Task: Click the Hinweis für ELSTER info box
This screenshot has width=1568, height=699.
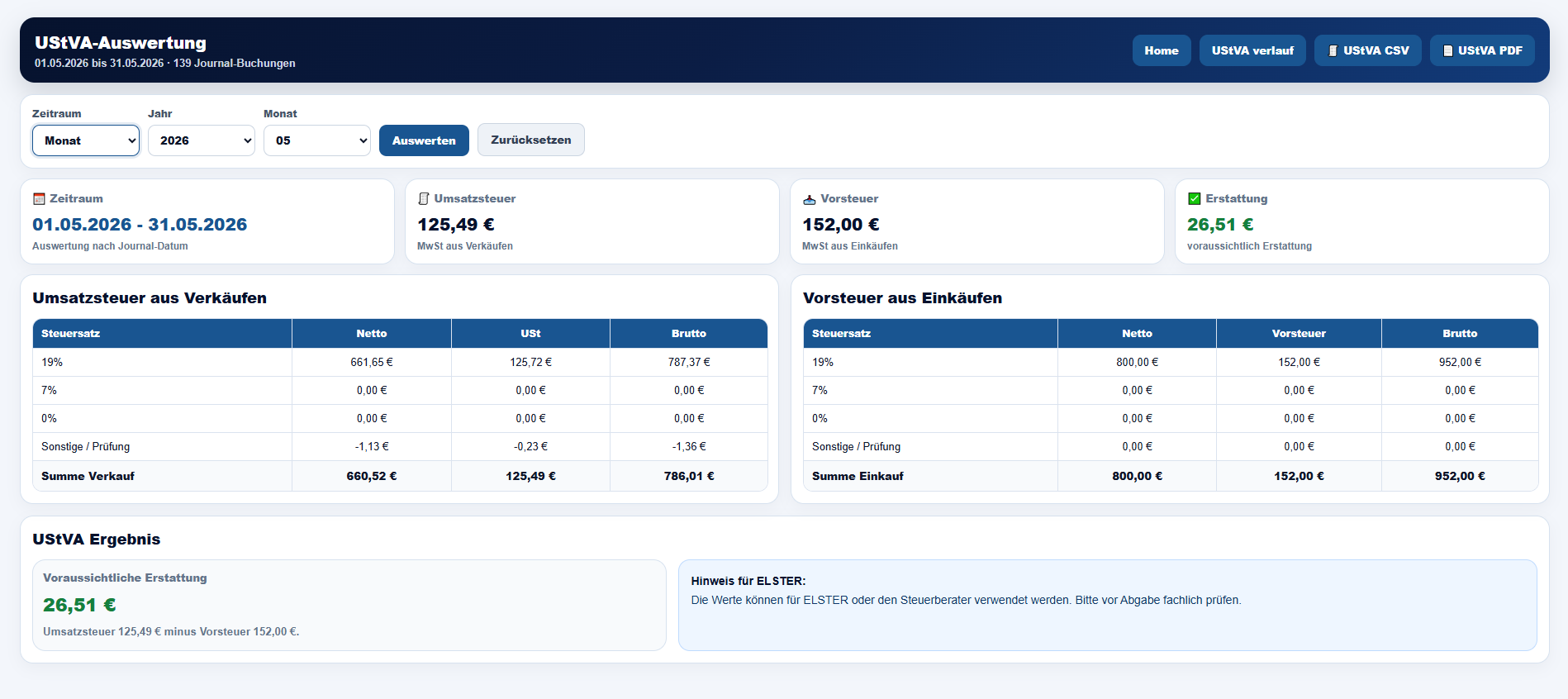Action: [1107, 605]
